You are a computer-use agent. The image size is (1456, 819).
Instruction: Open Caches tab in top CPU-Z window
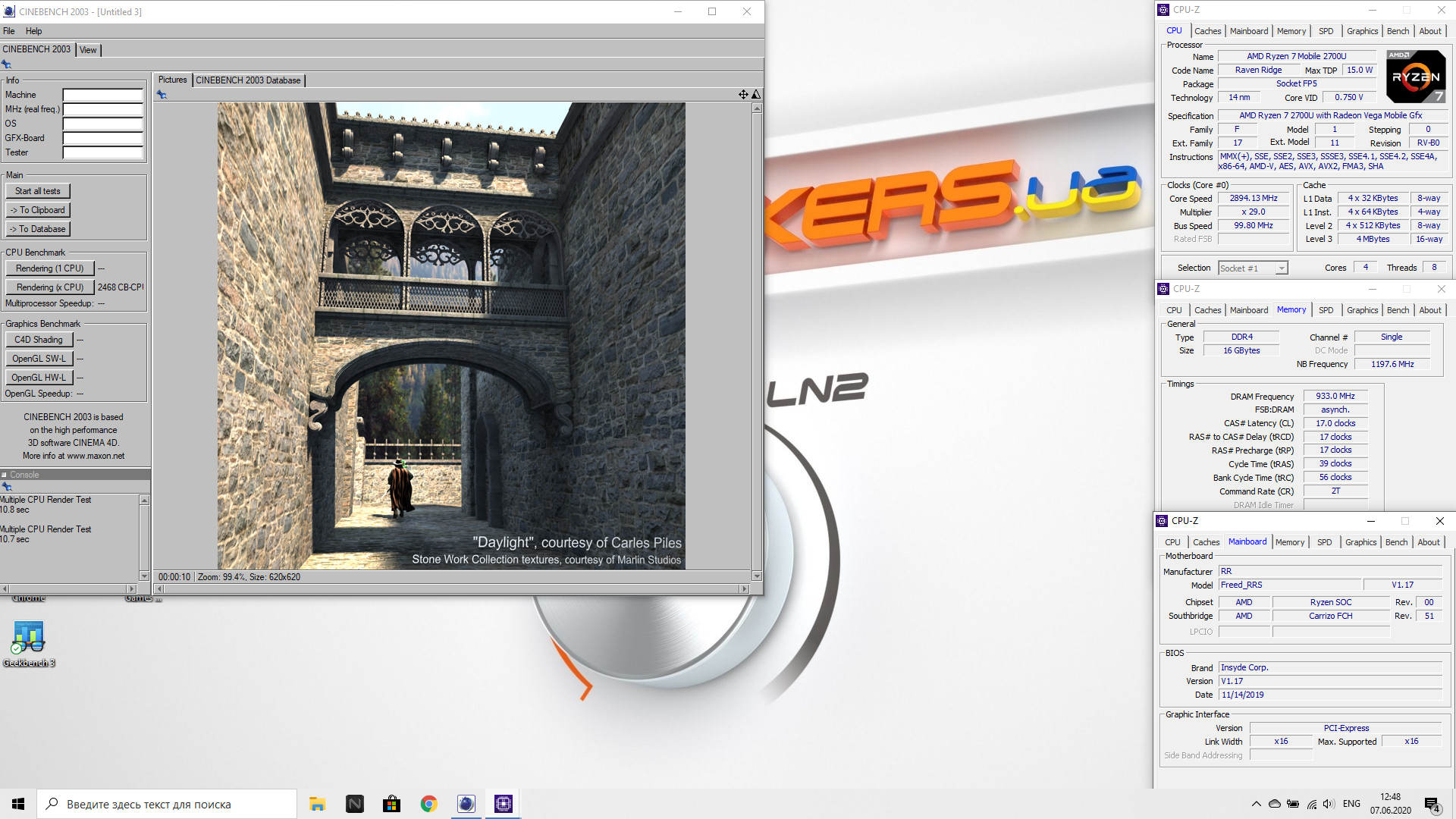pos(1207,31)
